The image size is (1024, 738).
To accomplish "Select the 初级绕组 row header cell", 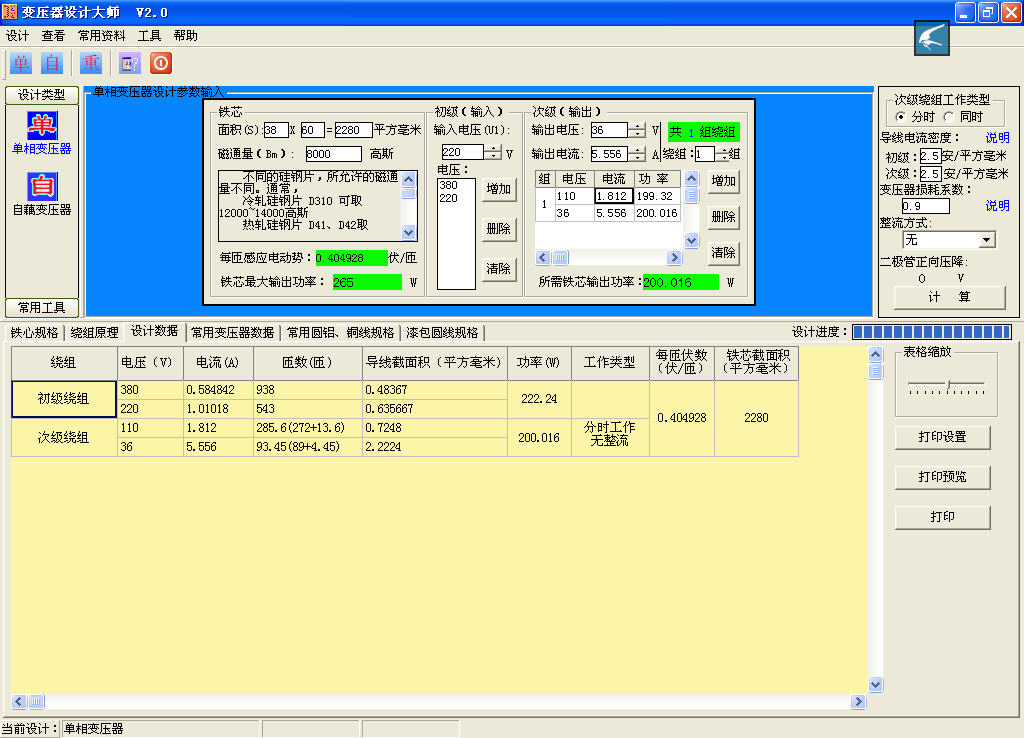I will pos(64,399).
